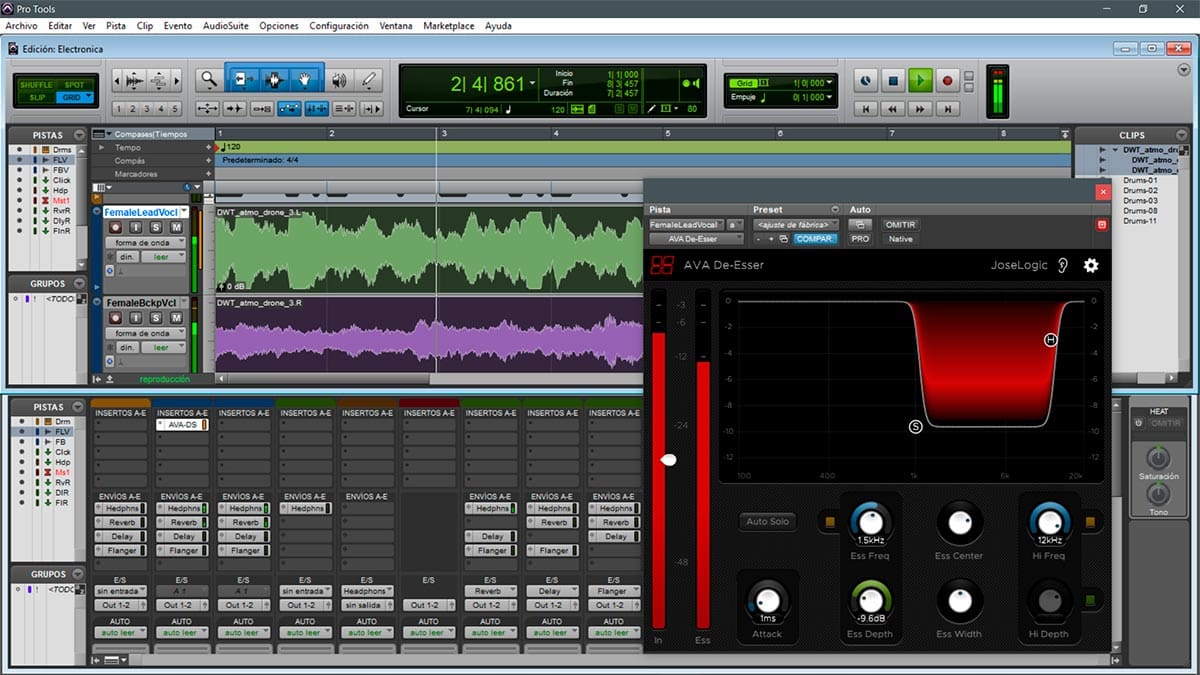This screenshot has width=1200, height=675.
Task: Open the ajuste de fábrica preset dropdown
Action: pyautogui.click(x=796, y=225)
